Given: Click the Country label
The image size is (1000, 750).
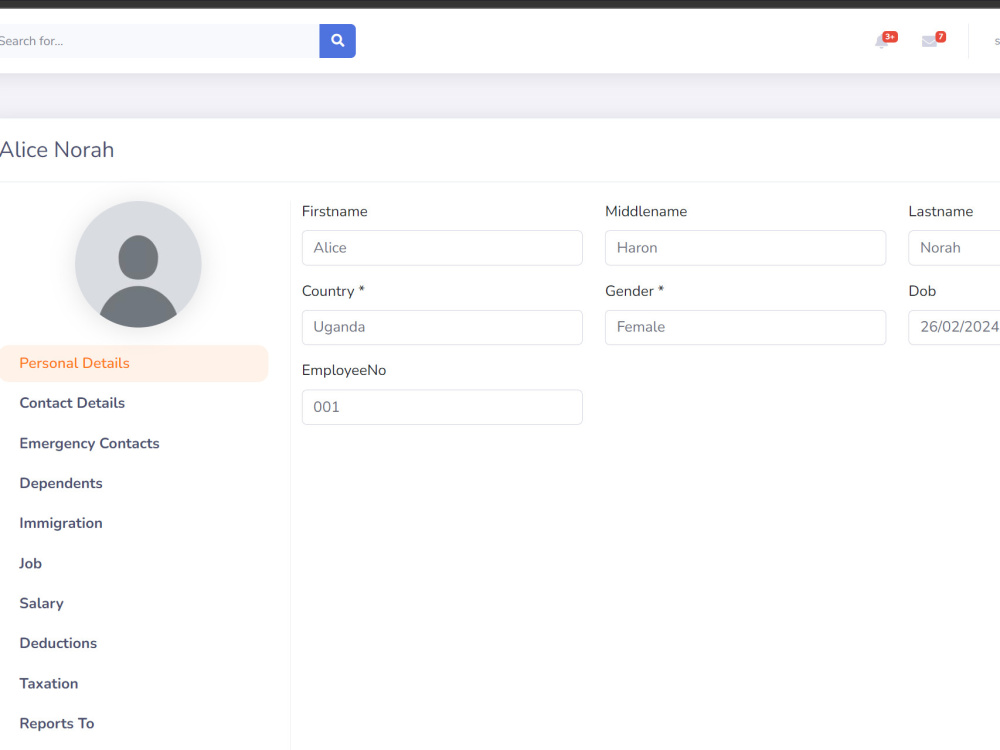Looking at the screenshot, I should tap(333, 291).
